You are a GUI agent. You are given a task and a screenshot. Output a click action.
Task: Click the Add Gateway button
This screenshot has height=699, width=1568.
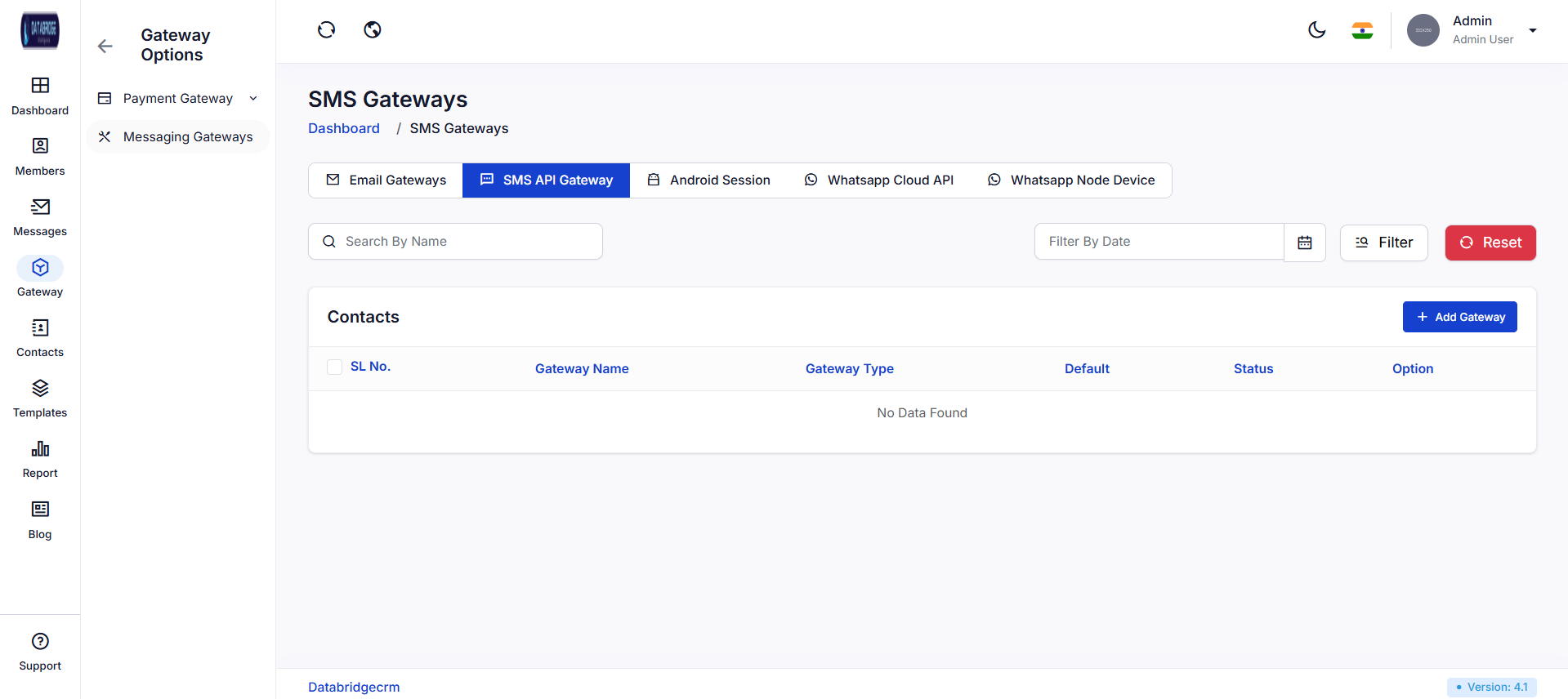click(1459, 317)
